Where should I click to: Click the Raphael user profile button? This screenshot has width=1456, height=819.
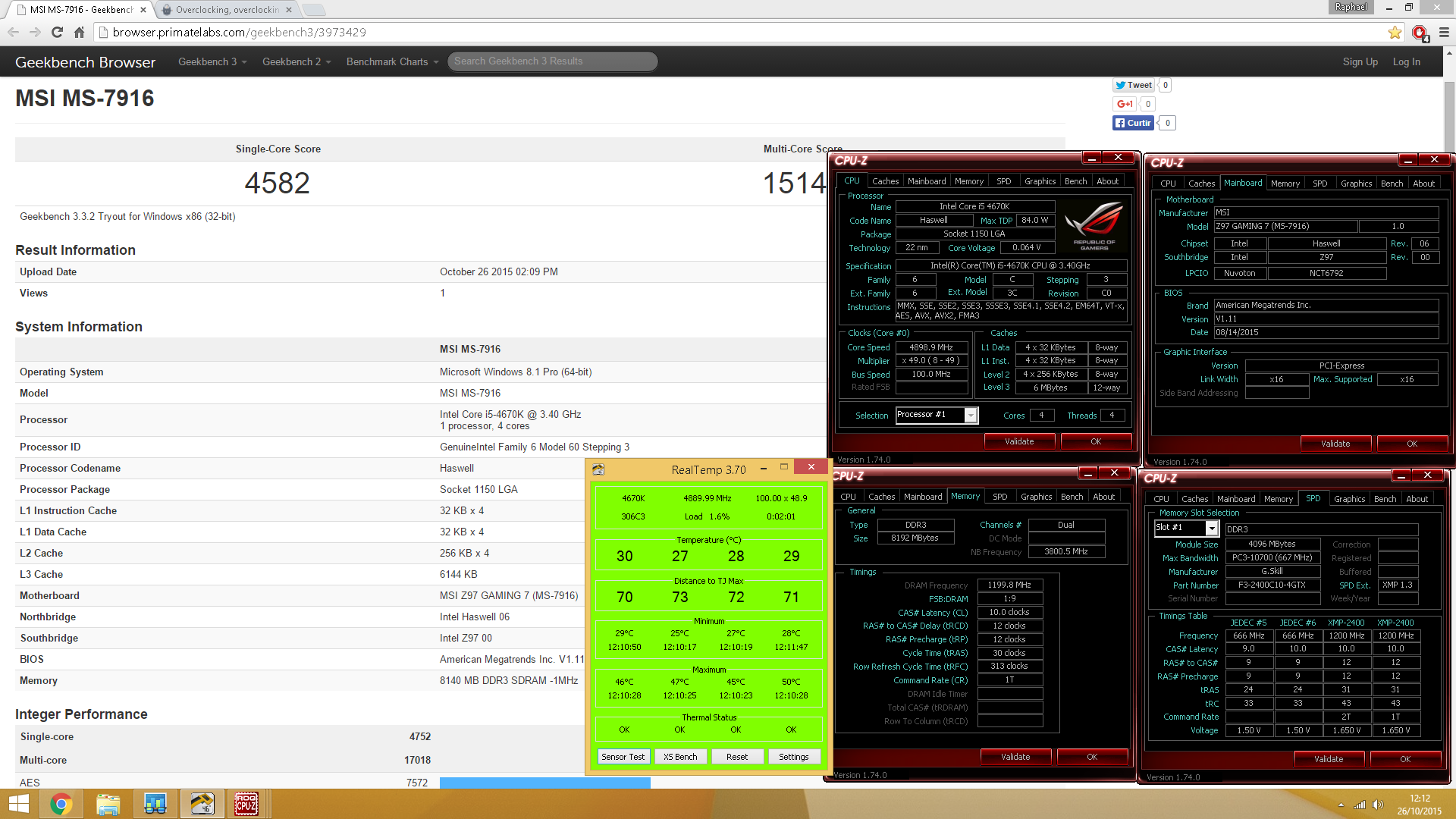coord(1351,7)
